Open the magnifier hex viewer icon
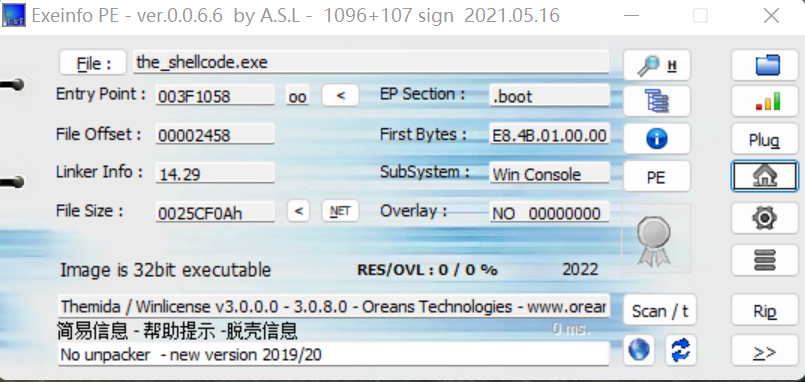This screenshot has height=382, width=805. pos(657,65)
